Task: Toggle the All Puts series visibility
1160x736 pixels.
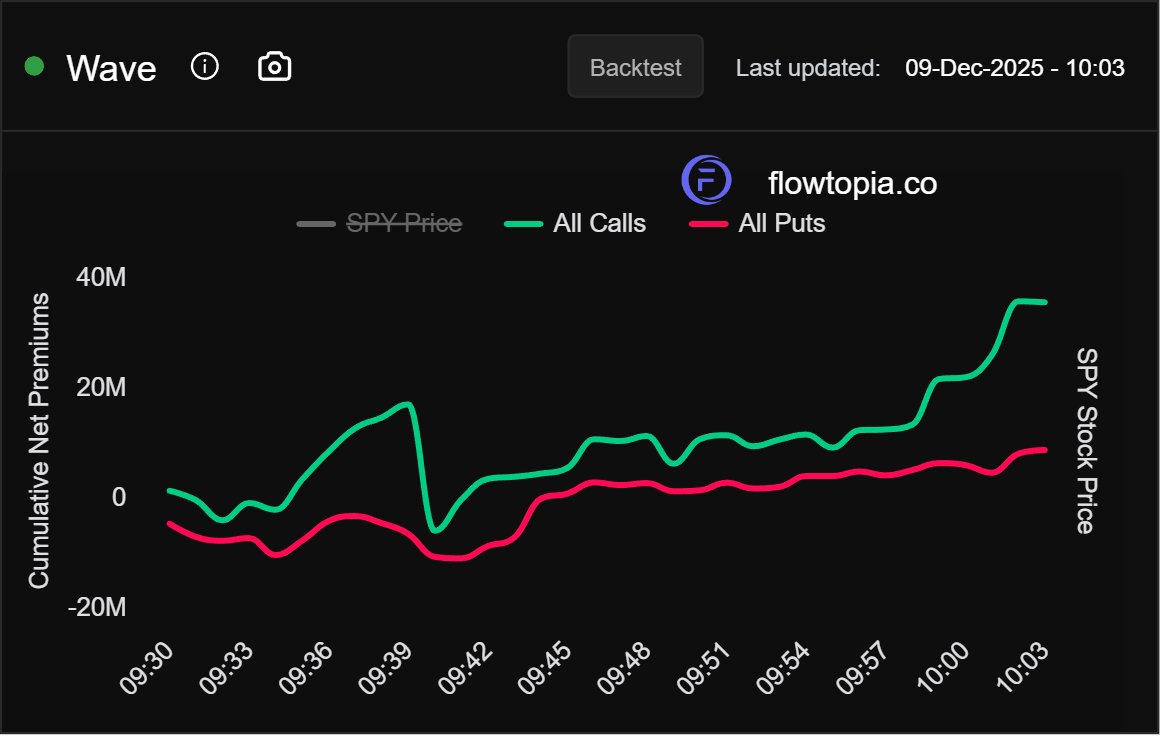Action: click(x=781, y=223)
